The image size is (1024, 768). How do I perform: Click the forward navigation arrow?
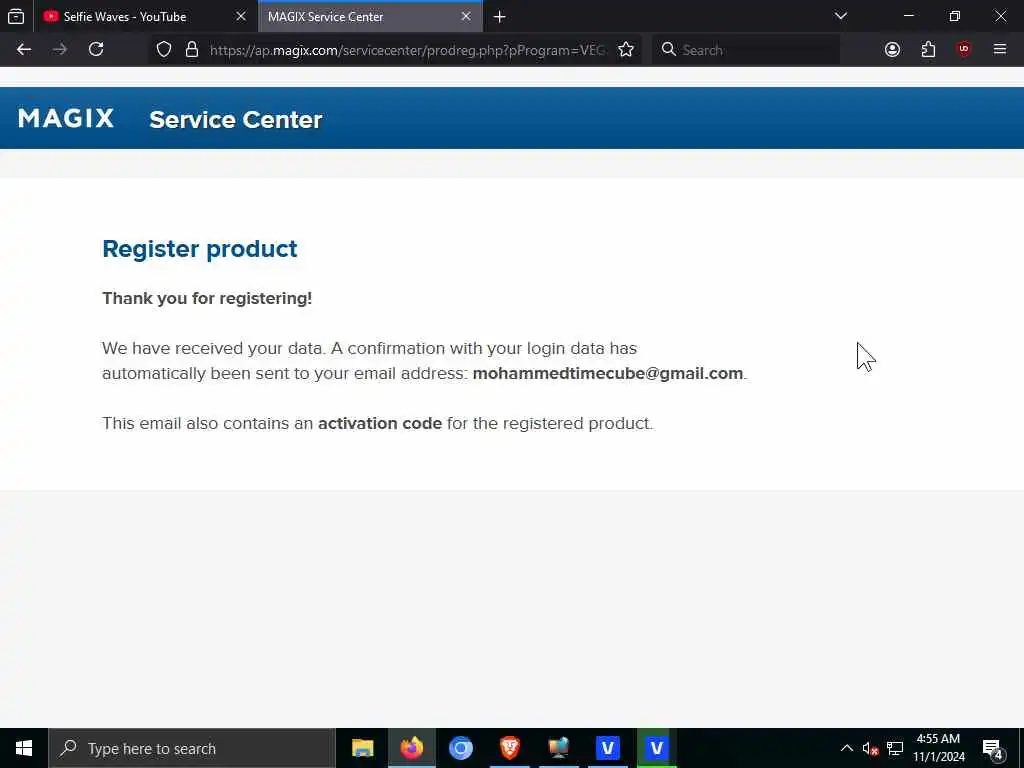pos(60,50)
